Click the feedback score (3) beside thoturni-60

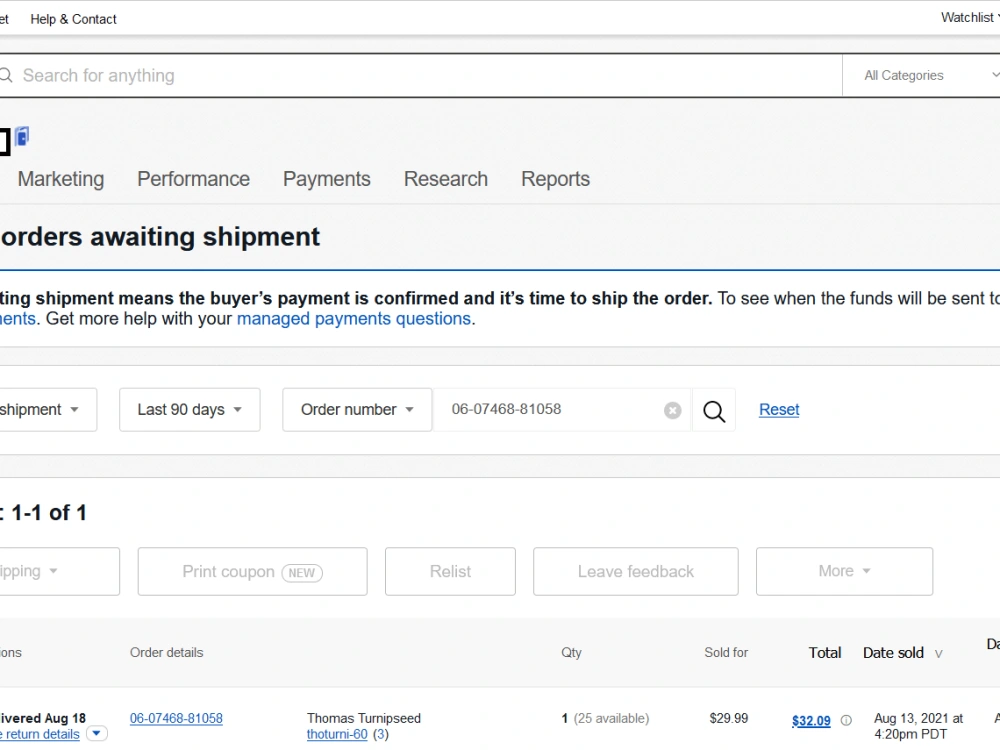pyautogui.click(x=381, y=734)
